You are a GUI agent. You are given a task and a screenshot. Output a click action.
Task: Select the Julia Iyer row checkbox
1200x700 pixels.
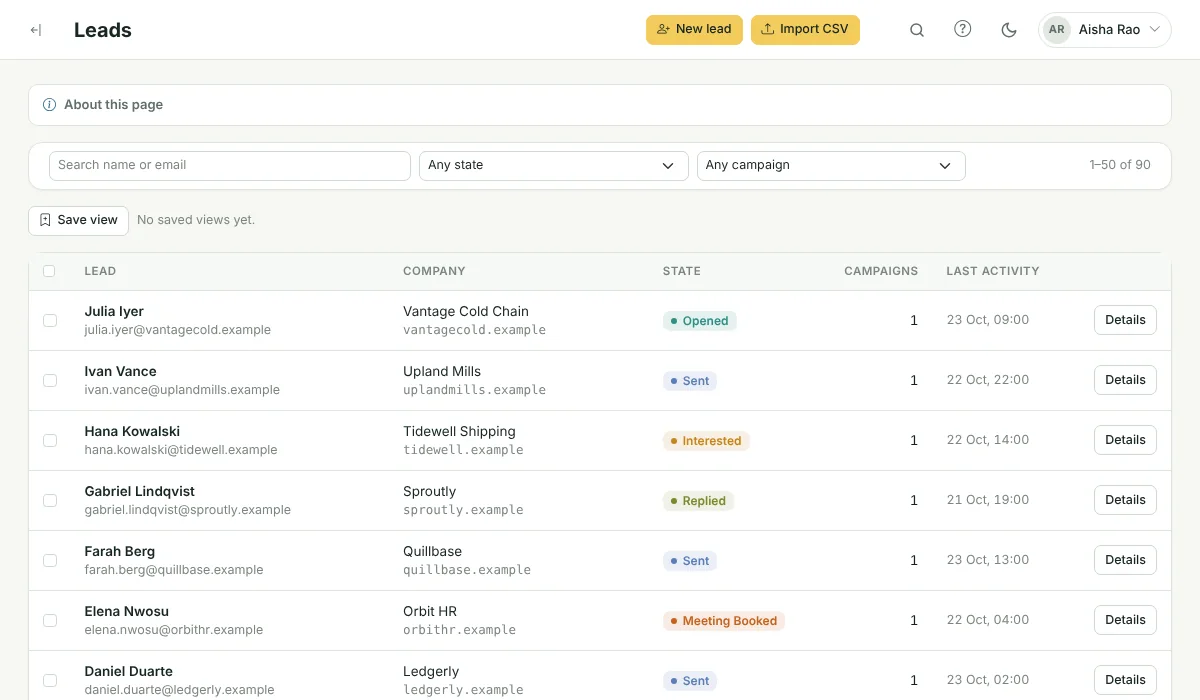click(49, 320)
